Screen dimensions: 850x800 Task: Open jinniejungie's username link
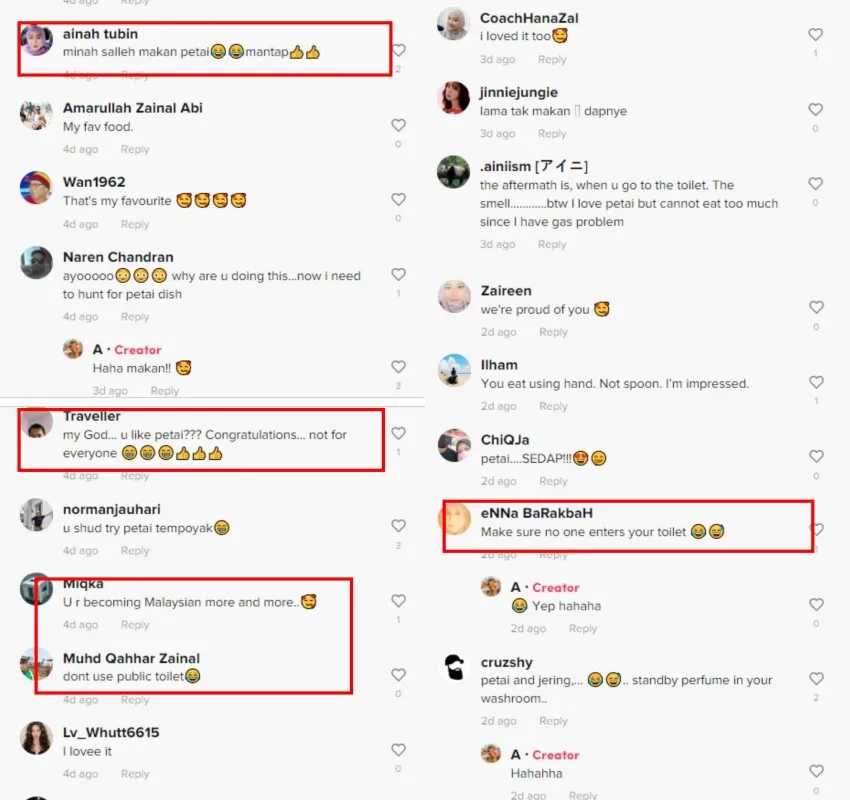pos(519,93)
